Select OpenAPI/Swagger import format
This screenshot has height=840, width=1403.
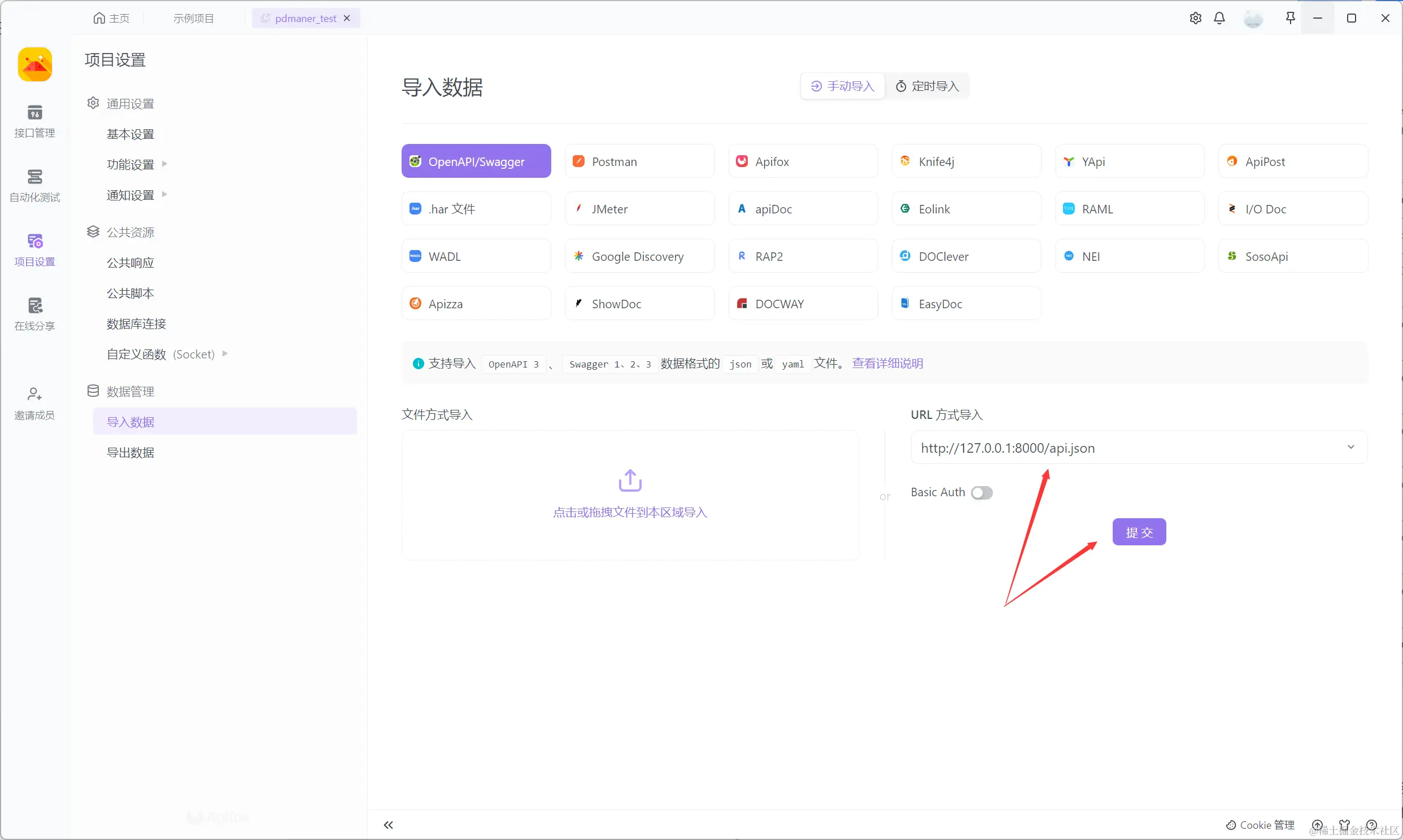476,161
